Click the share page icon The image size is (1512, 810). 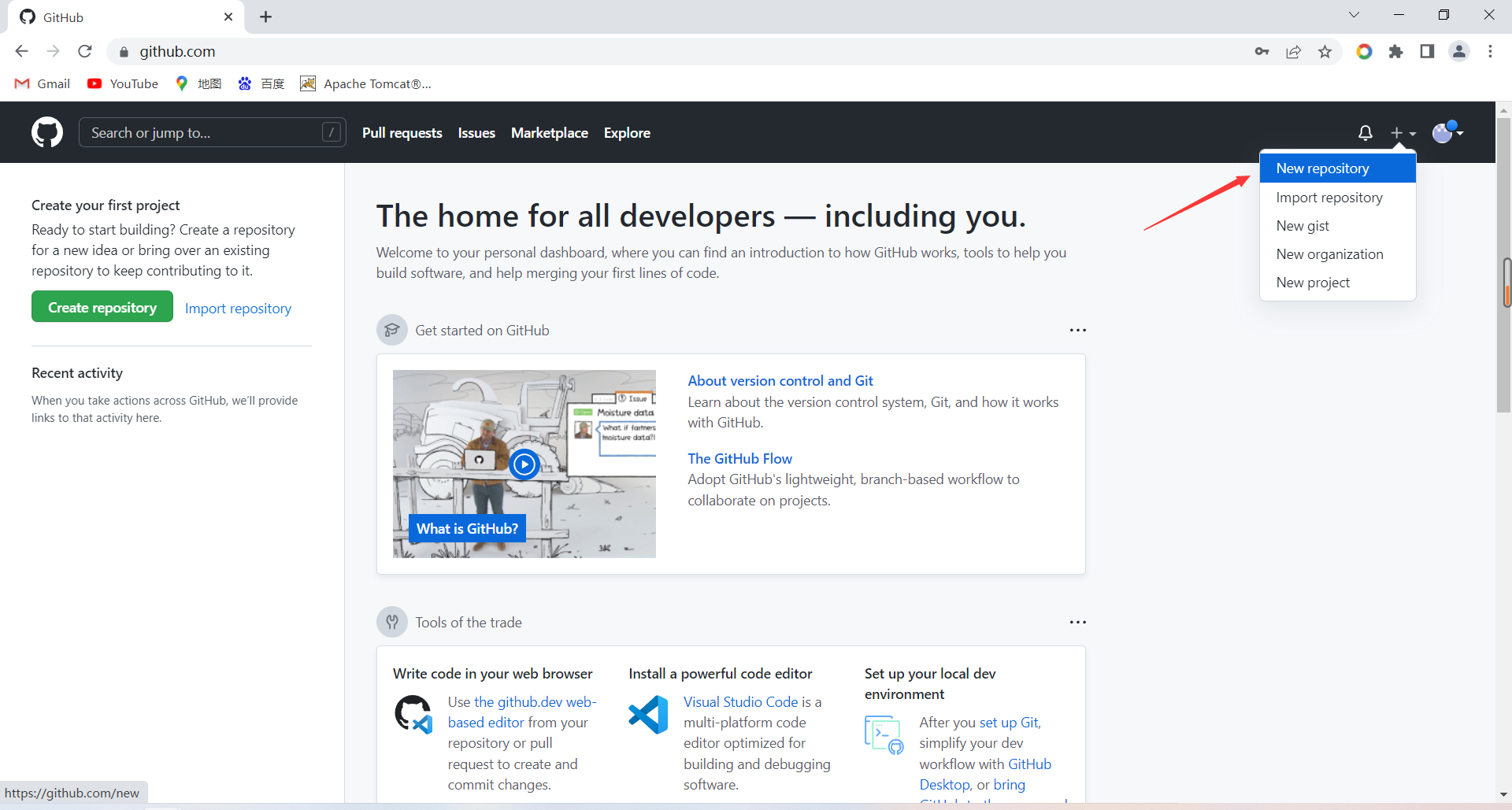coord(1293,51)
